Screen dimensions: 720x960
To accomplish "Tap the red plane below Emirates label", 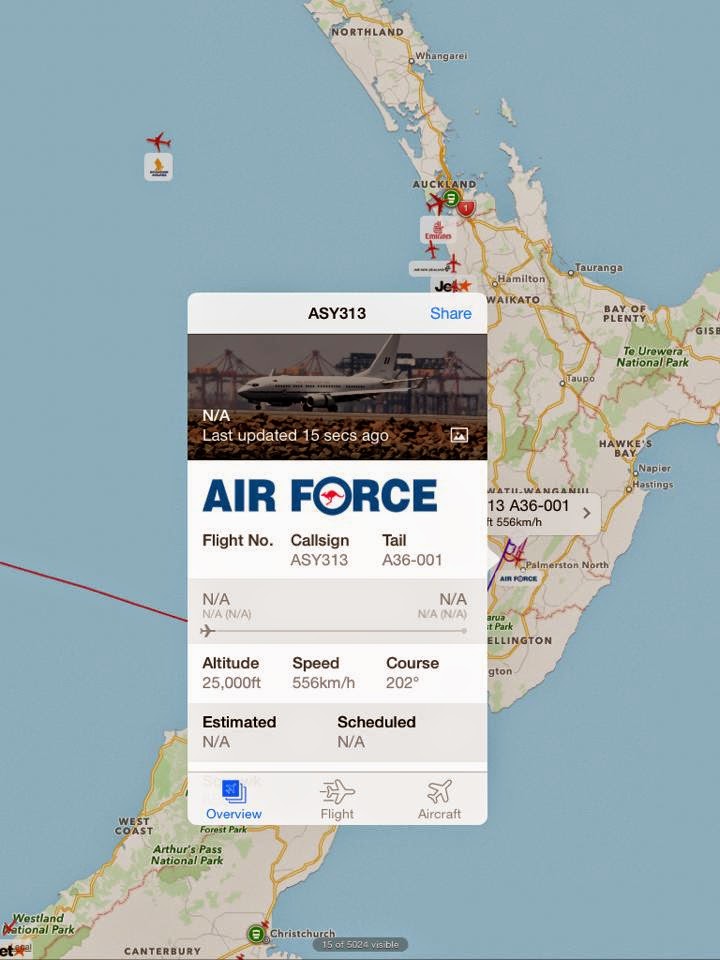I will 432,250.
